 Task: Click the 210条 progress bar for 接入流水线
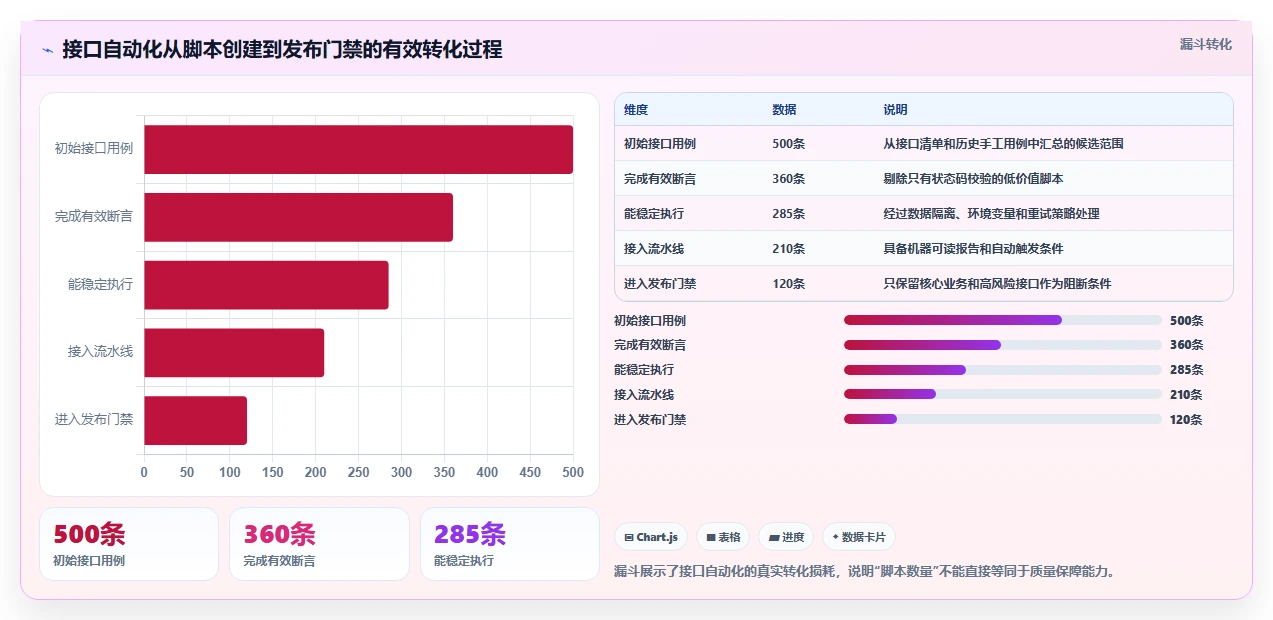click(1003, 394)
